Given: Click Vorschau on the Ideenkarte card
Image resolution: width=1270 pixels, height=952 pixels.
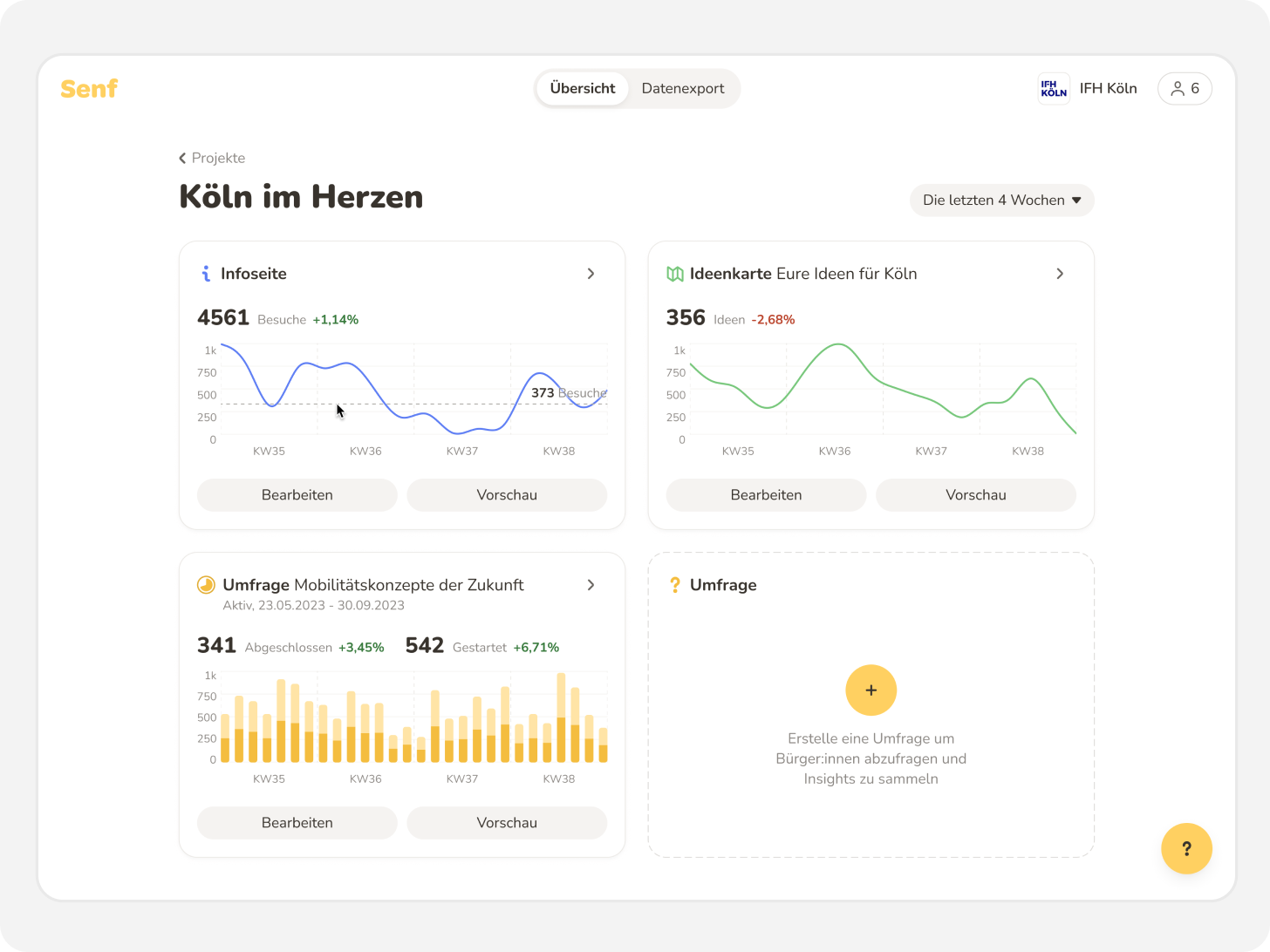Looking at the screenshot, I should pos(975,494).
